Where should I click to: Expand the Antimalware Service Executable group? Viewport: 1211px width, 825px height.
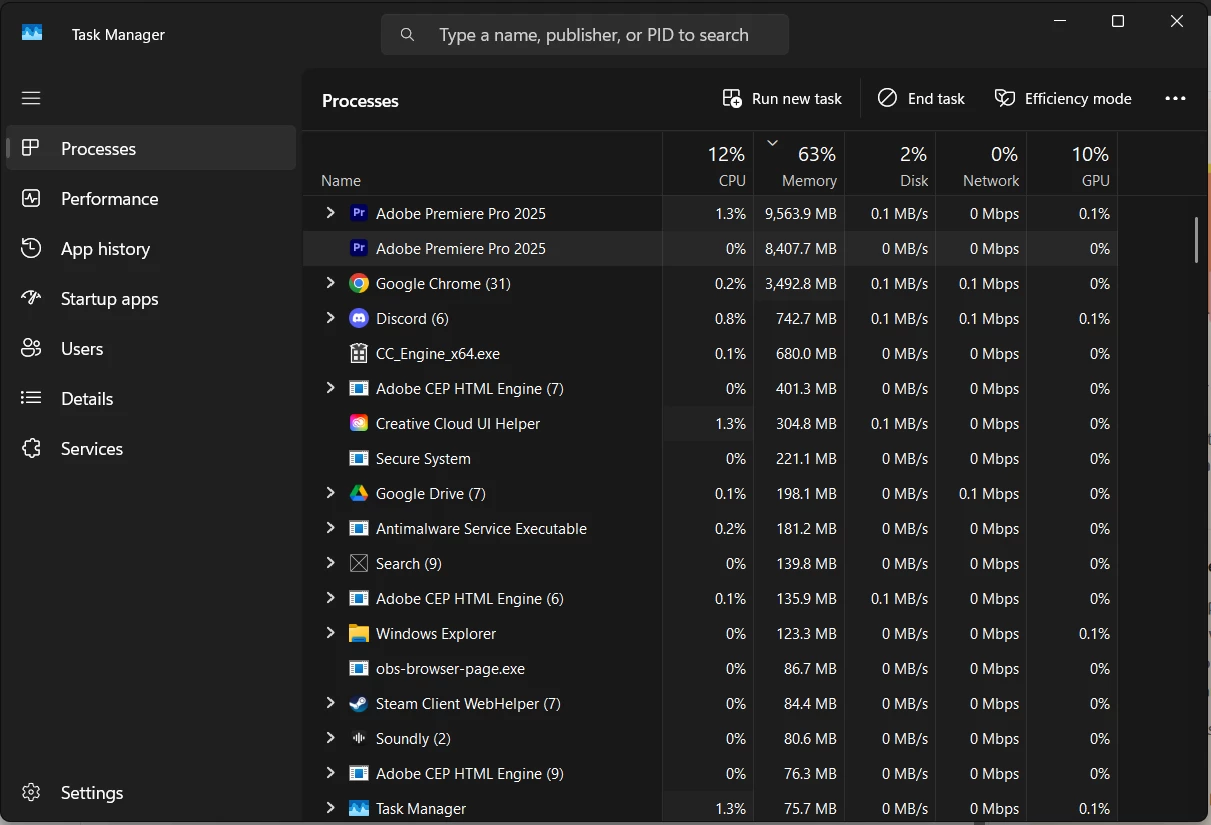(x=330, y=528)
